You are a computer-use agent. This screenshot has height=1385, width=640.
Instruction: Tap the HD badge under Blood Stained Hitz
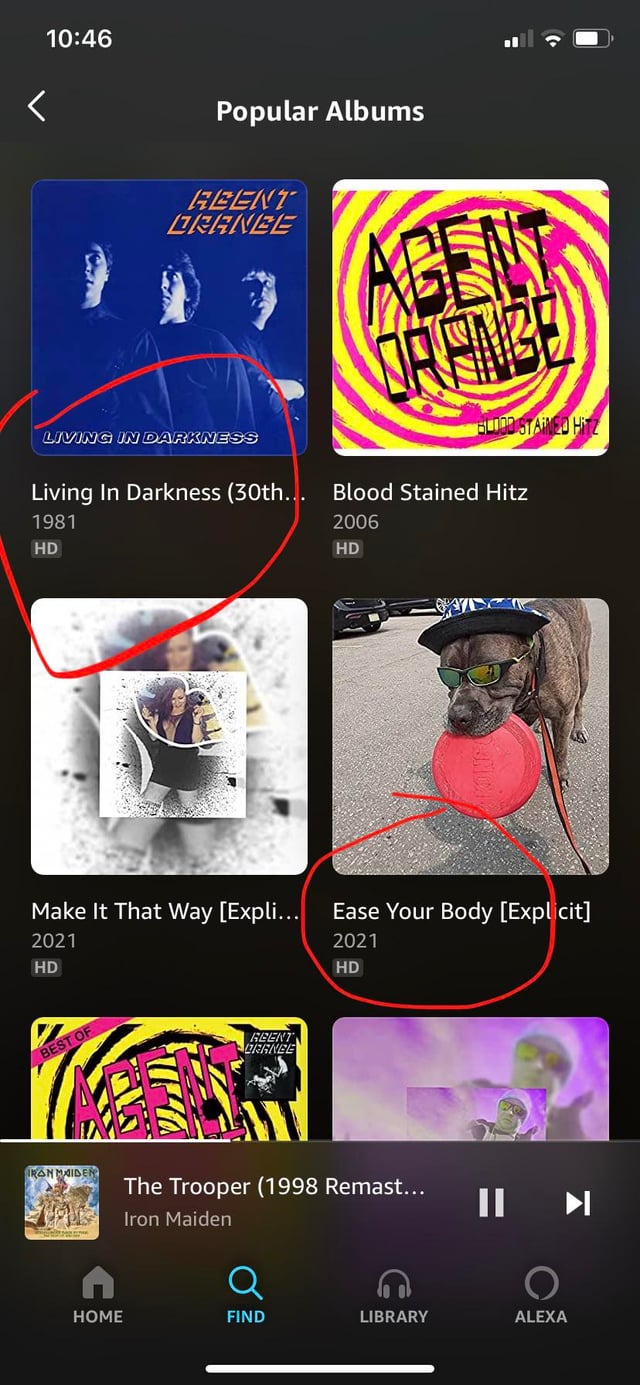(347, 548)
